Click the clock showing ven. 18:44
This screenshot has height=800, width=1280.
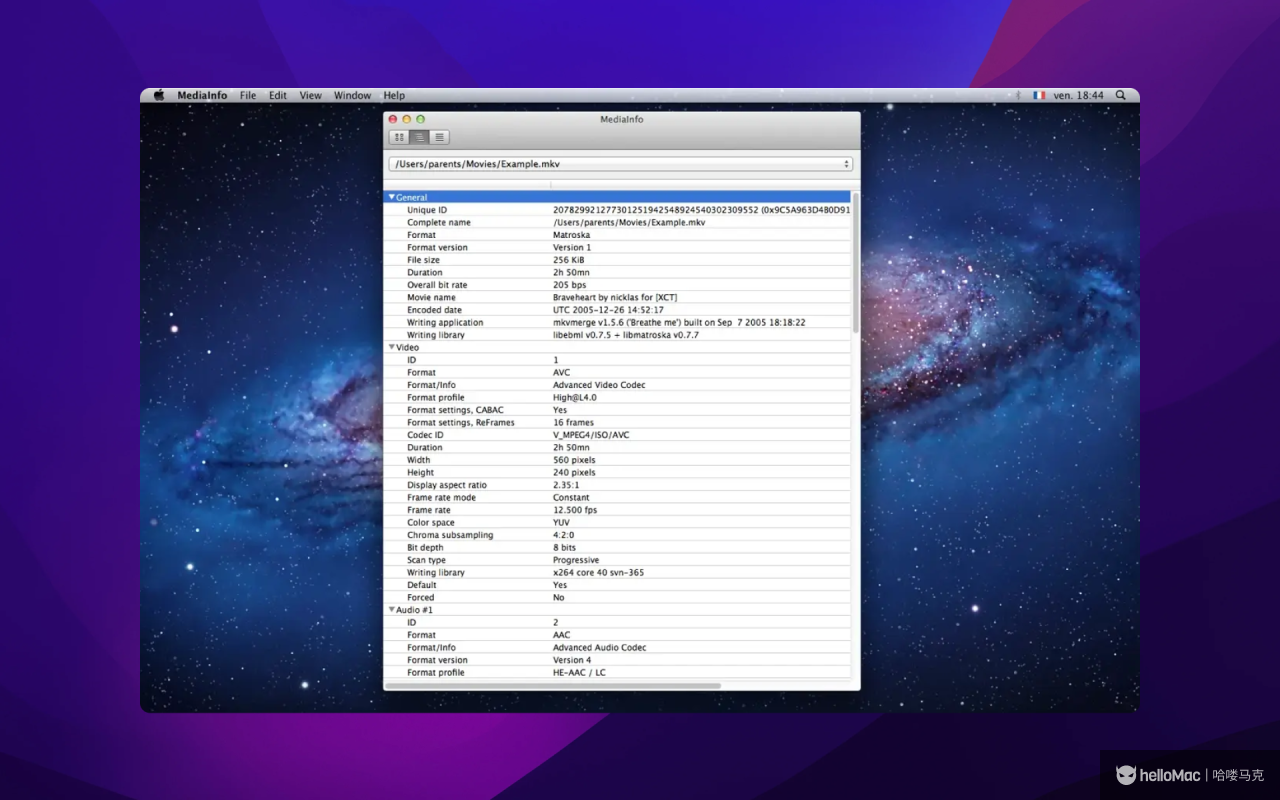click(1078, 95)
